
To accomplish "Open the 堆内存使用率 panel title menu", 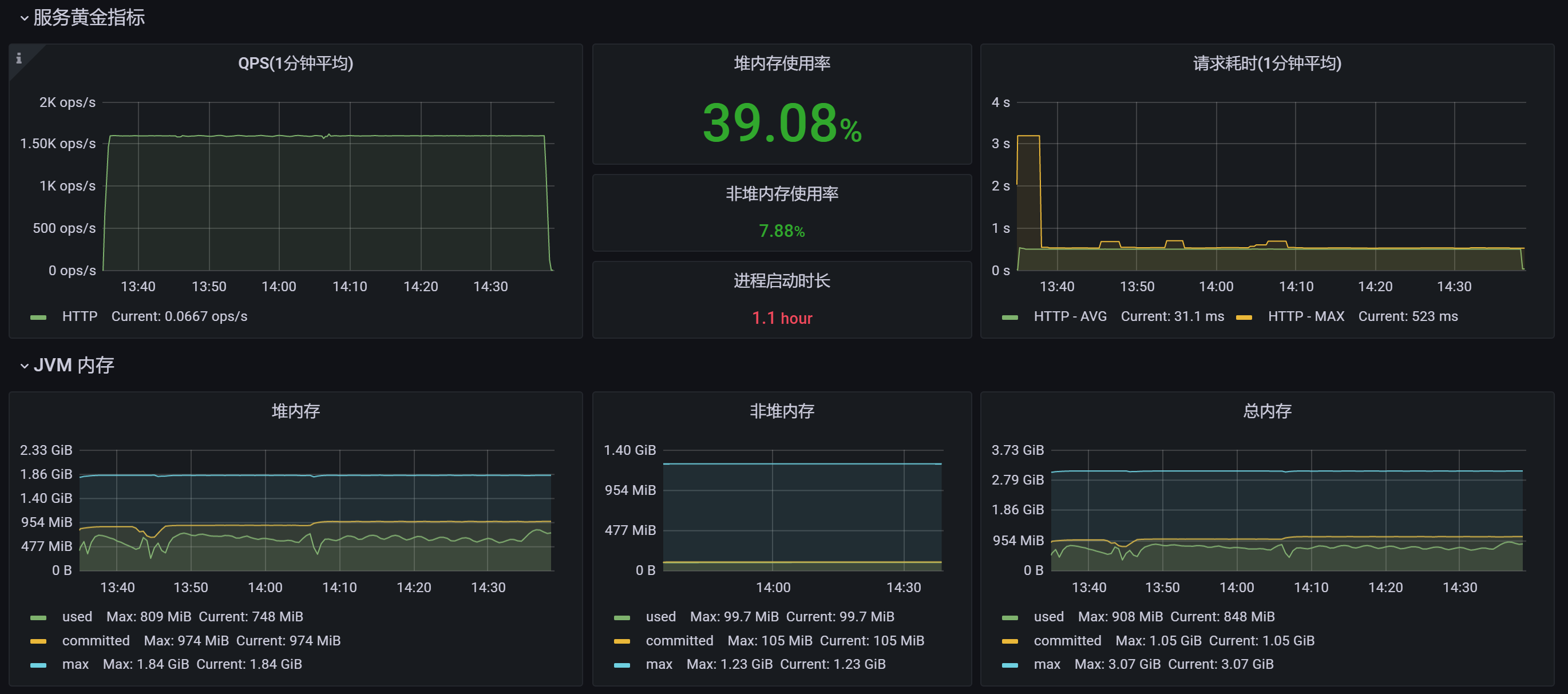I will [x=782, y=63].
